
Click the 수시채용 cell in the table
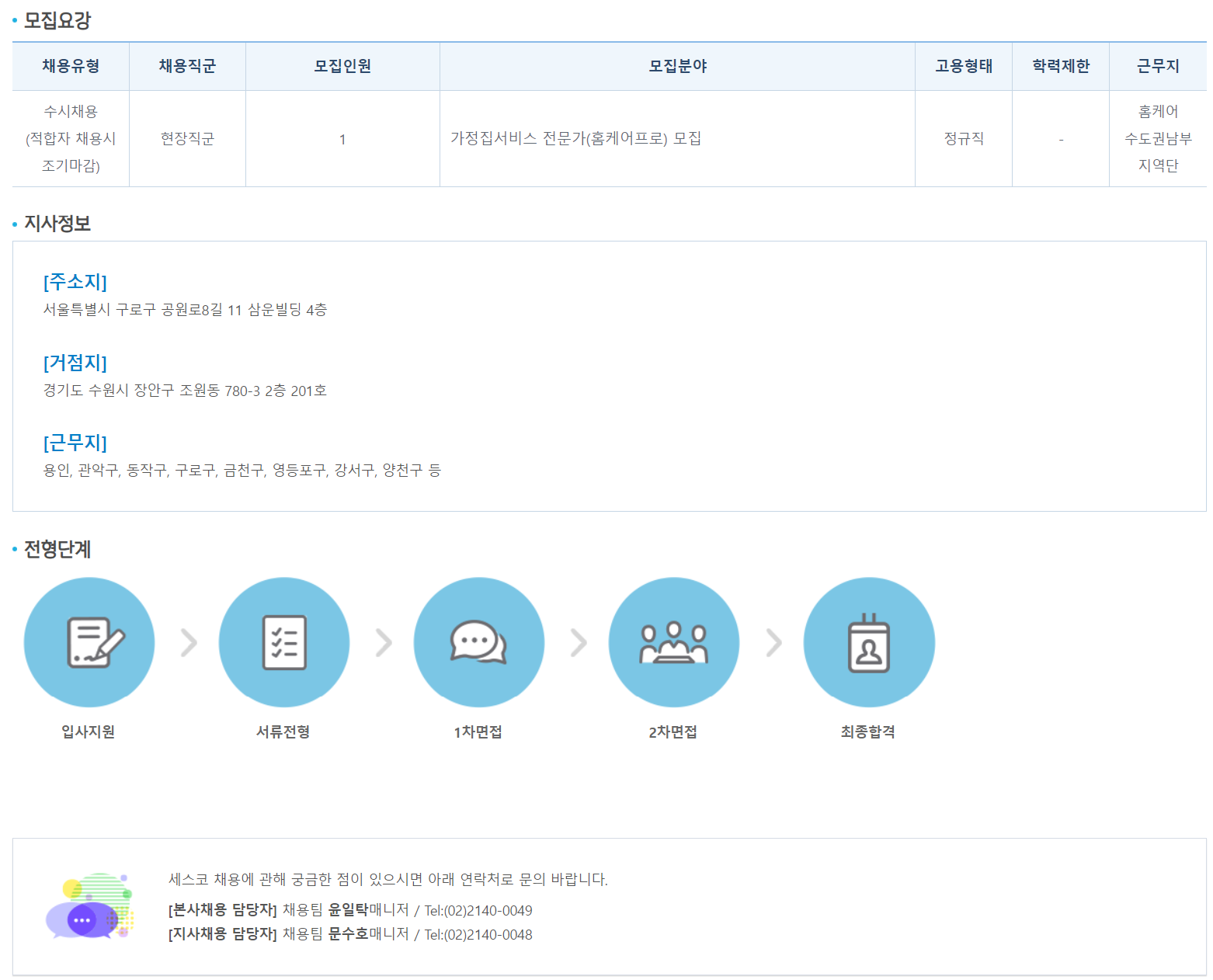[x=71, y=139]
